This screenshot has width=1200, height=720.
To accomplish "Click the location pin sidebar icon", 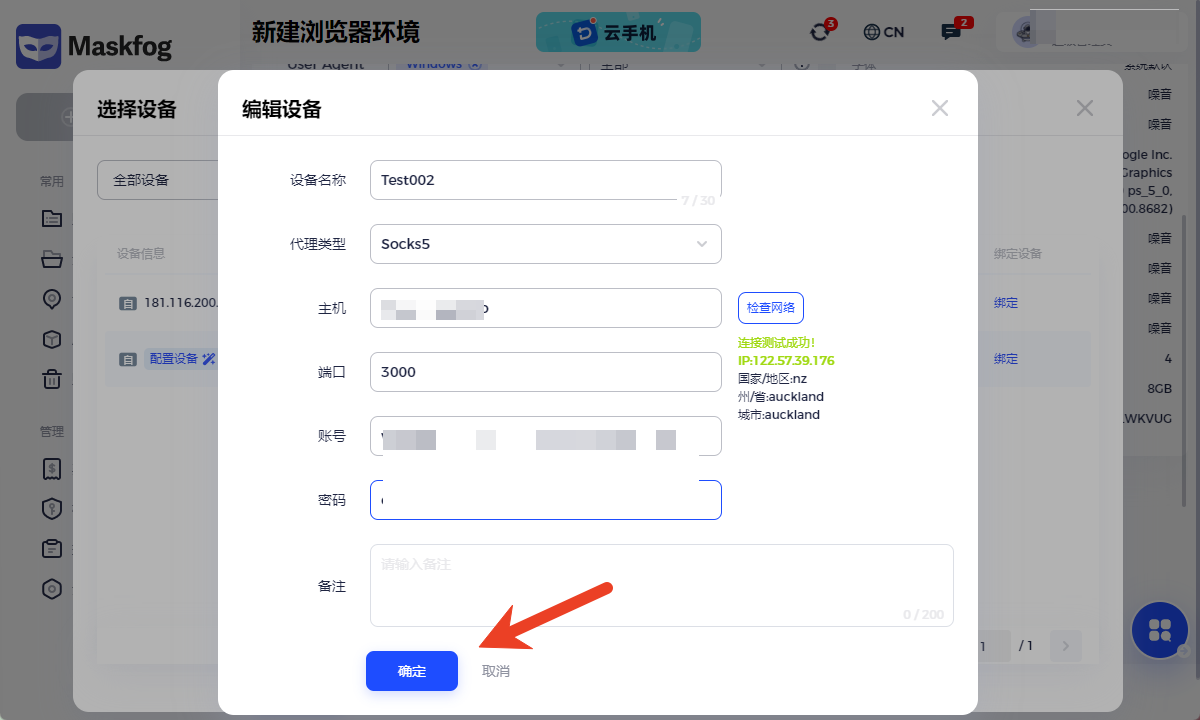I will click(51, 299).
